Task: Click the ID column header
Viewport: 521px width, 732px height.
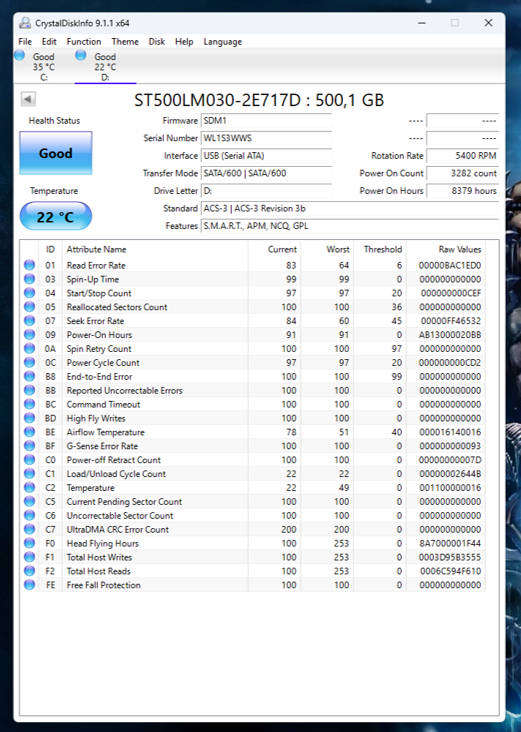Action: (50, 249)
